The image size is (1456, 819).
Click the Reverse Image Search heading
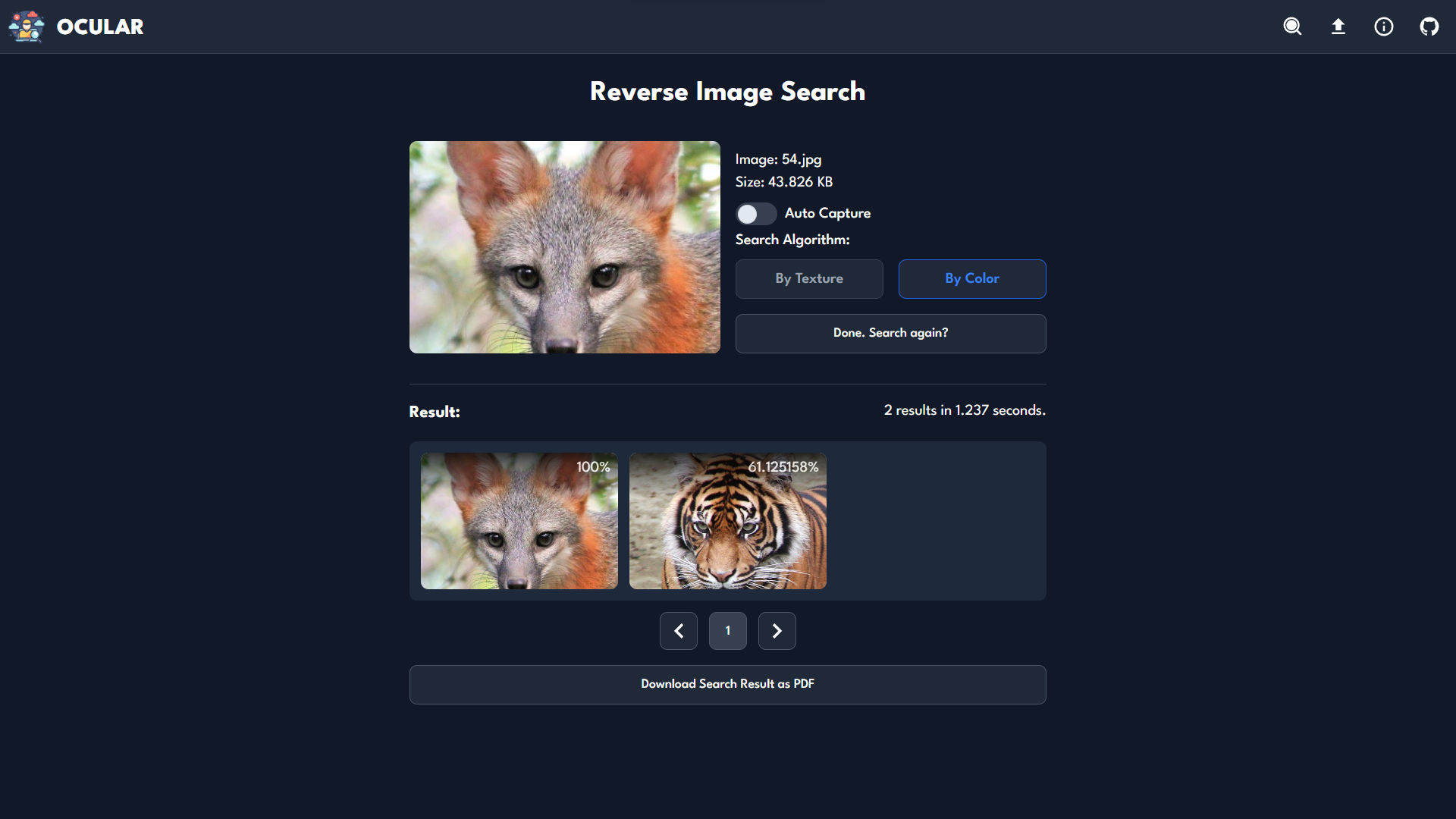(x=727, y=92)
